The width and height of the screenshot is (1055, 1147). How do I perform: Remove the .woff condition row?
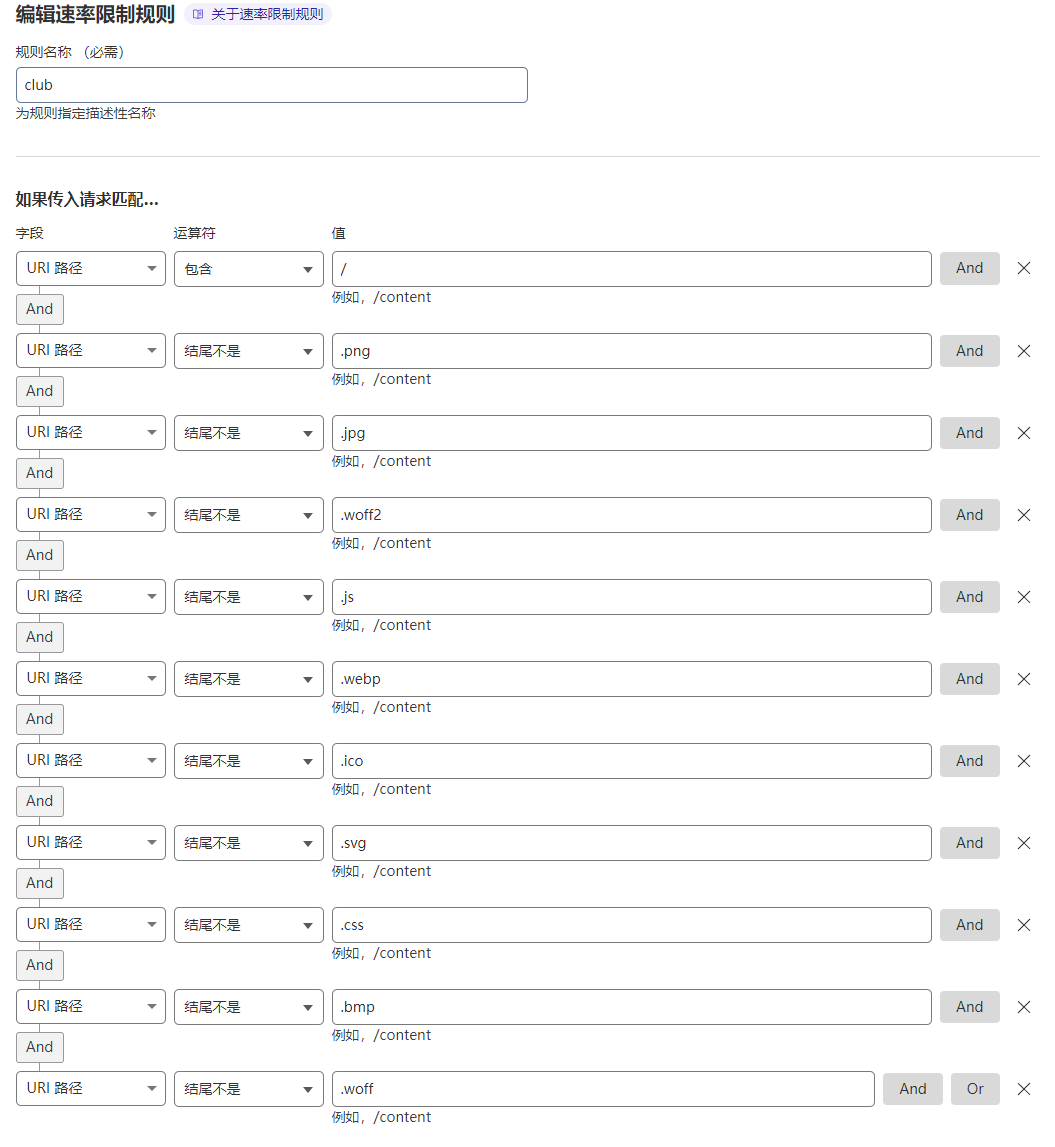coord(1023,1089)
